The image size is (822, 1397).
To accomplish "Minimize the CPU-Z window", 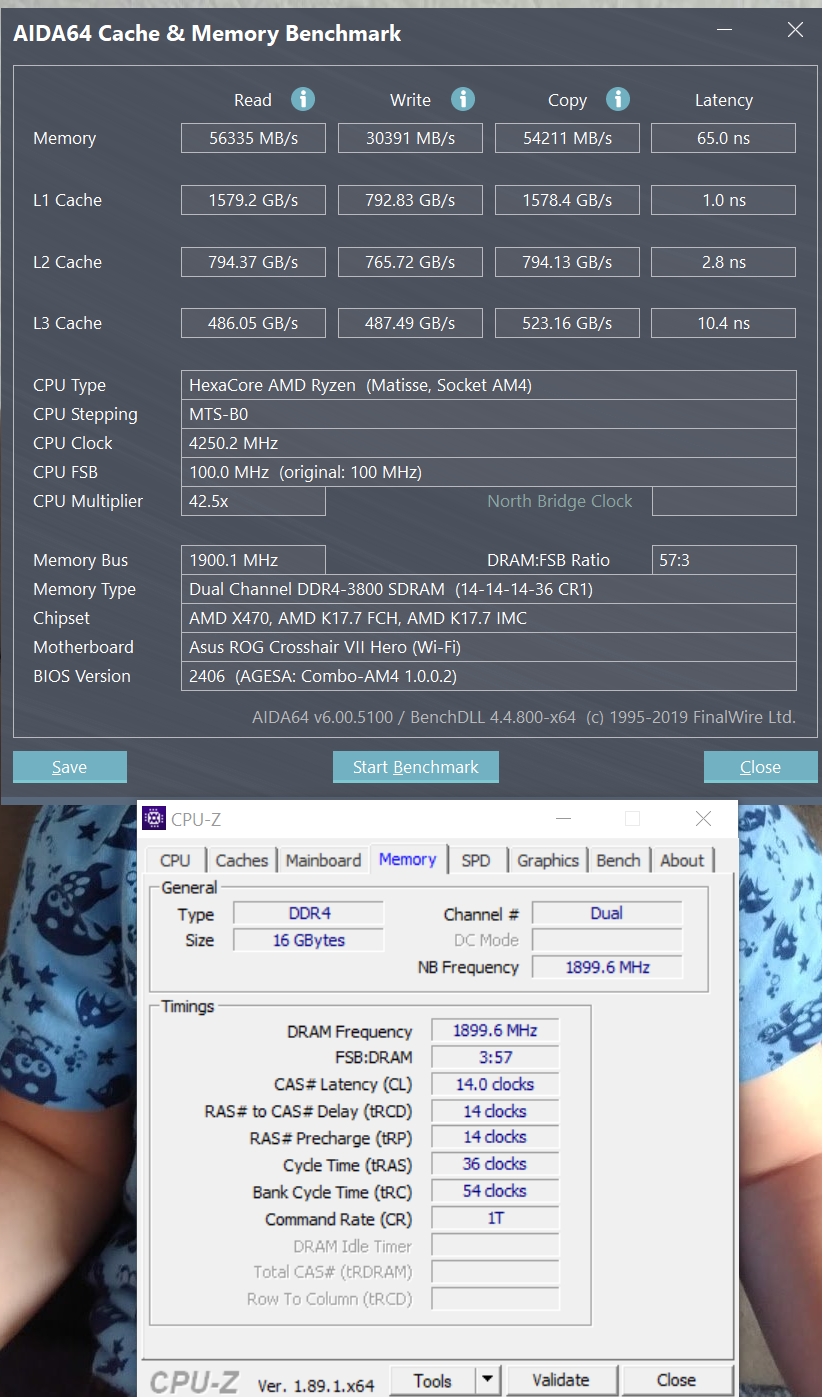I will [563, 819].
